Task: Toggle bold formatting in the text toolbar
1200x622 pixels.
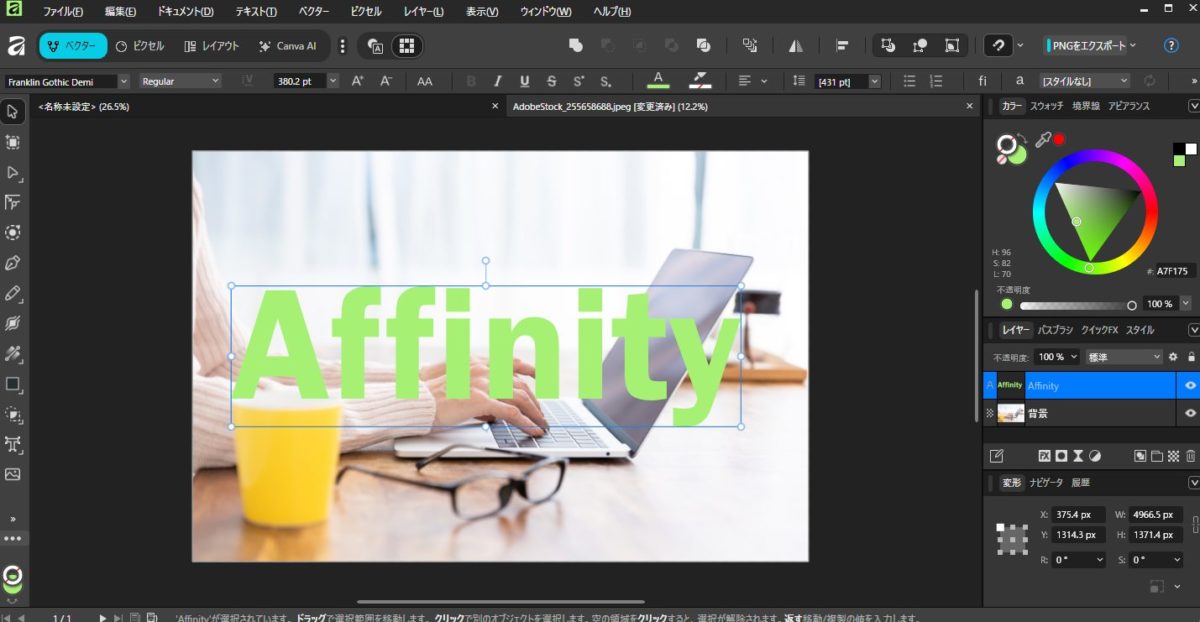Action: pyautogui.click(x=471, y=81)
